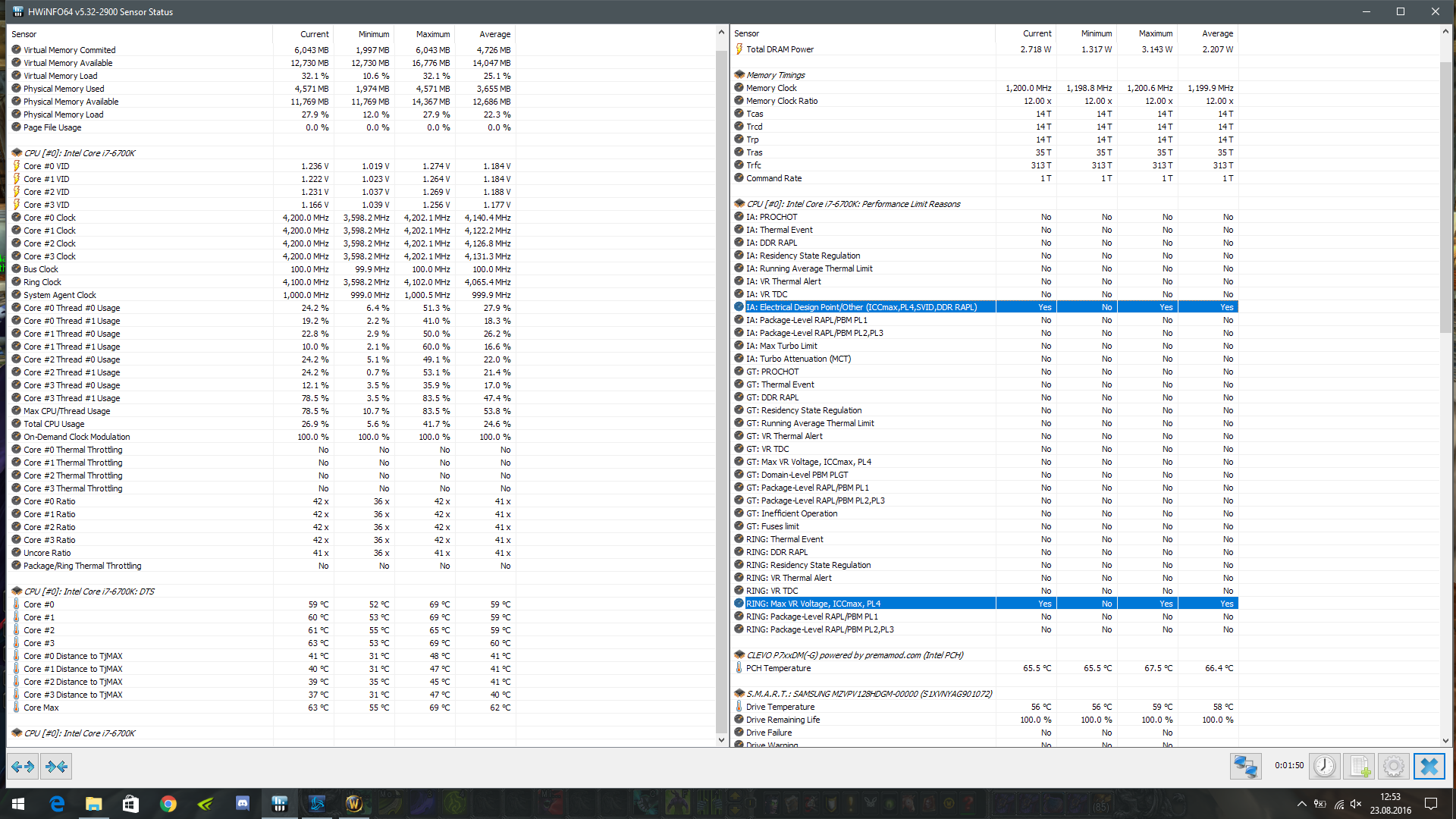Click the volume muted tray icon

click(x=1356, y=804)
